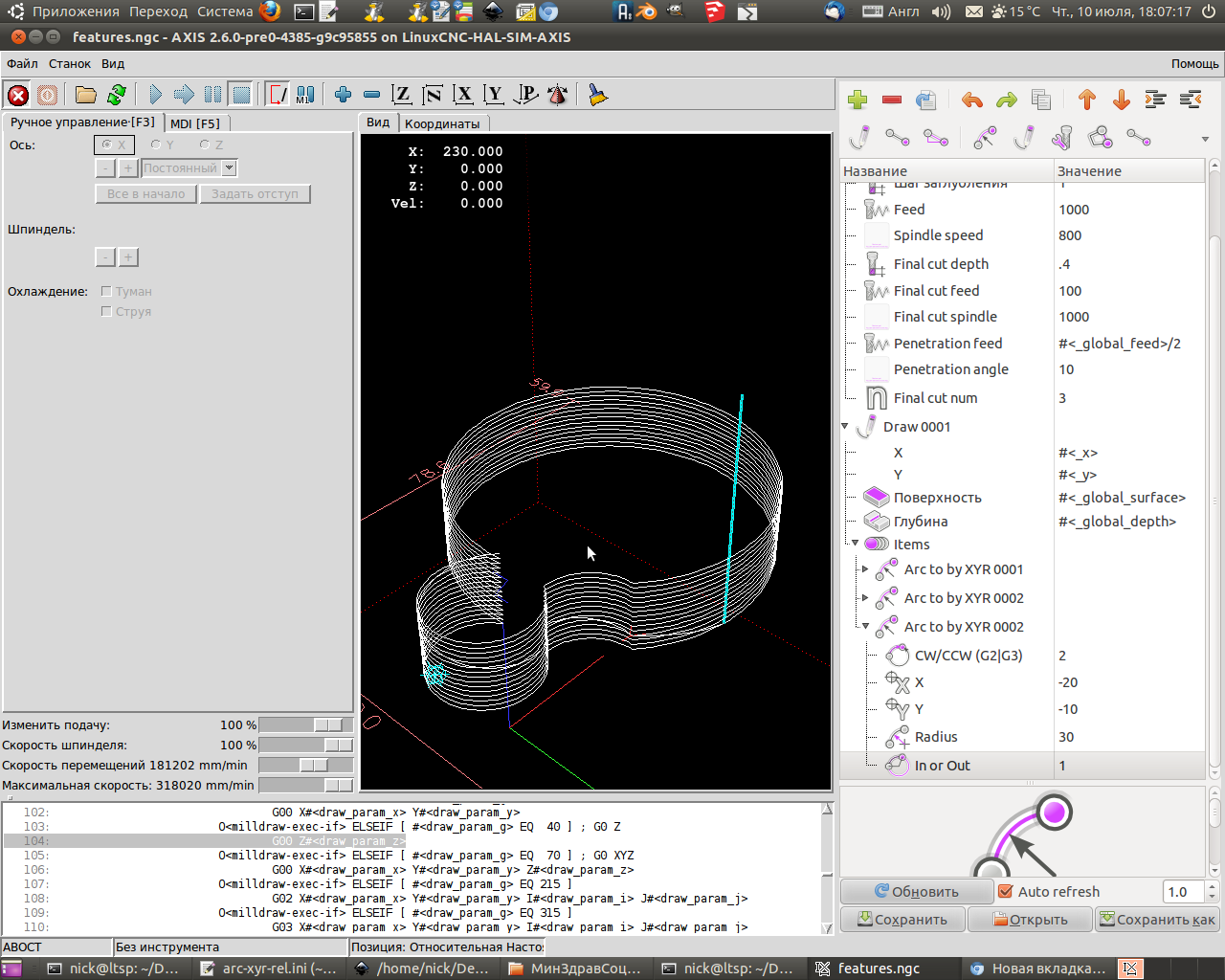Collapse the Draw 0001 tree node
Viewport: 1225px width, 980px height.
[845, 427]
